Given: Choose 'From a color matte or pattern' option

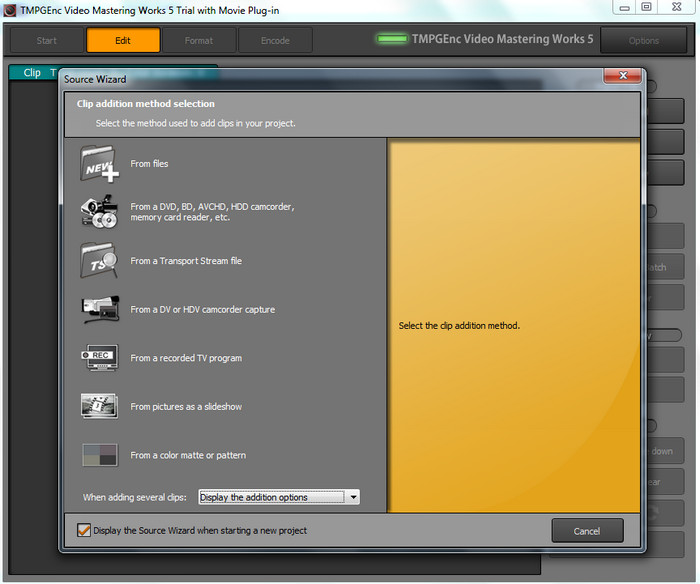Looking at the screenshot, I should [x=188, y=455].
